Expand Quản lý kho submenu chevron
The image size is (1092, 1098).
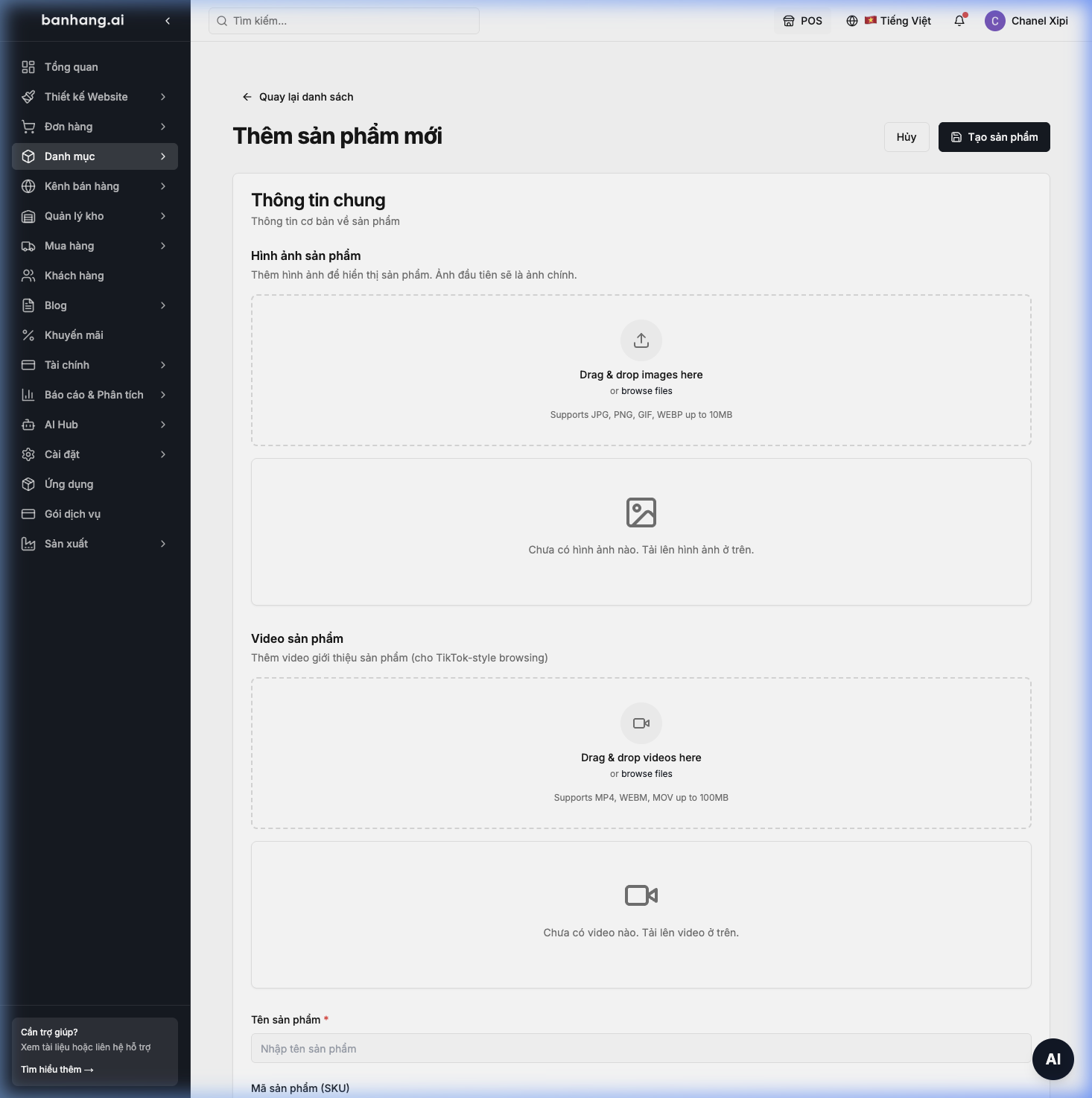coord(163,216)
